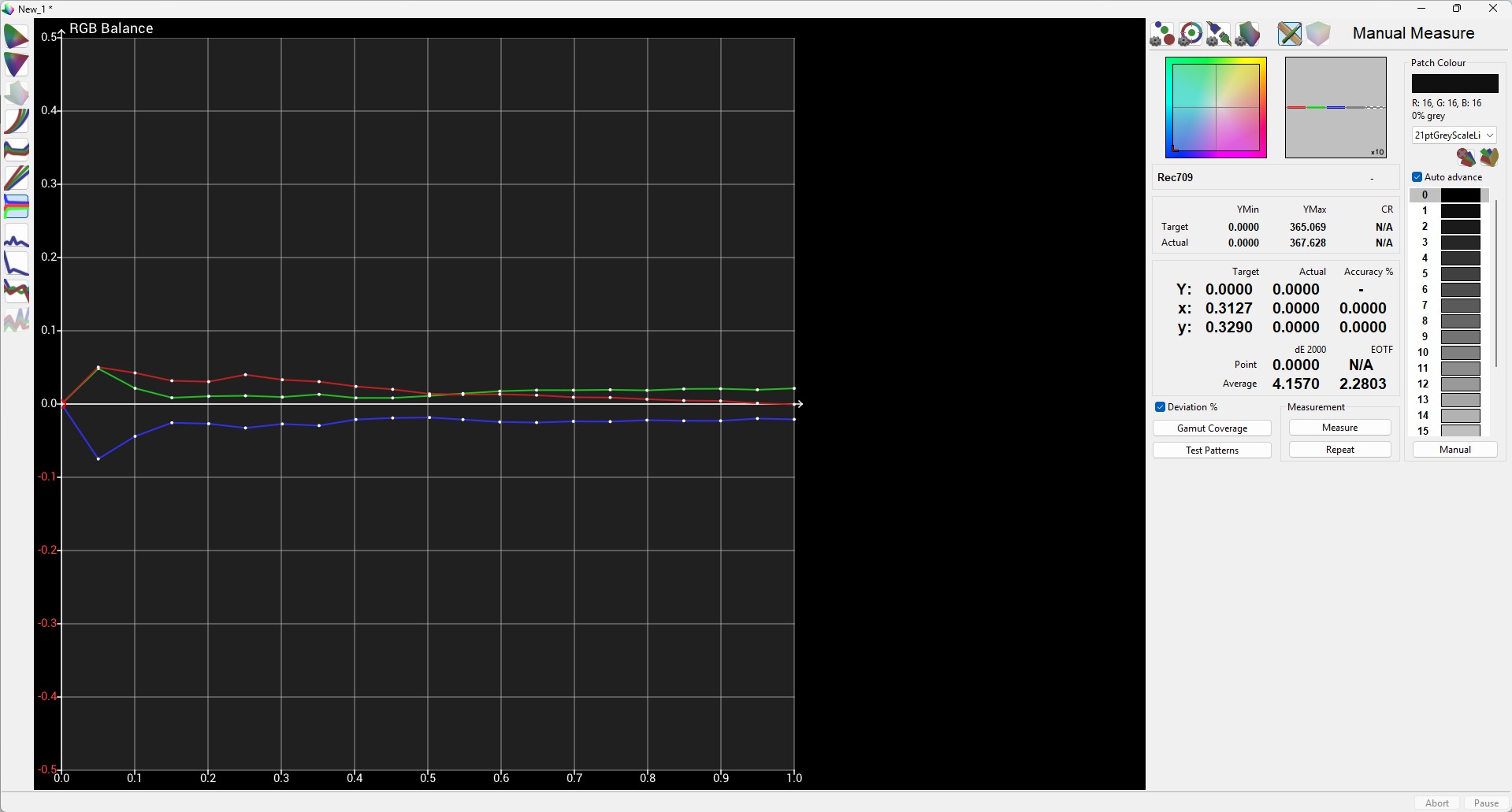This screenshot has height=812, width=1512.
Task: Open the differential gamma graph icon
Action: [16, 150]
